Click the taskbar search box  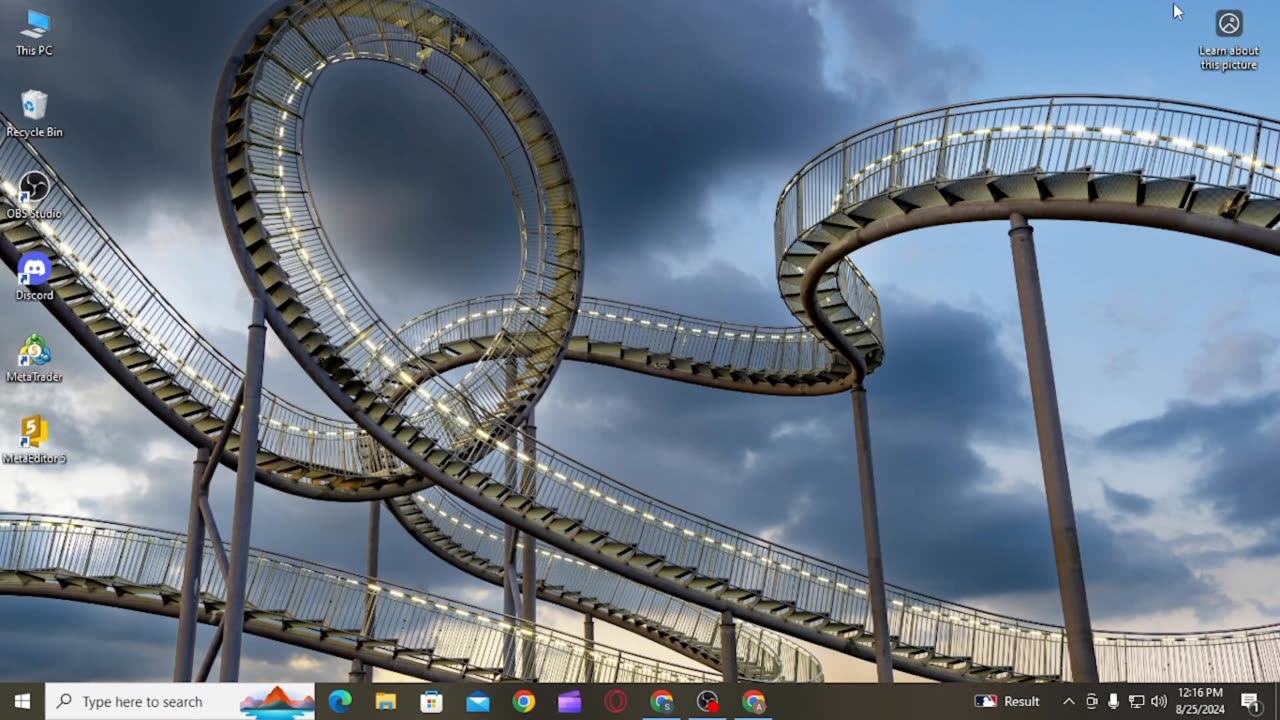coord(180,702)
